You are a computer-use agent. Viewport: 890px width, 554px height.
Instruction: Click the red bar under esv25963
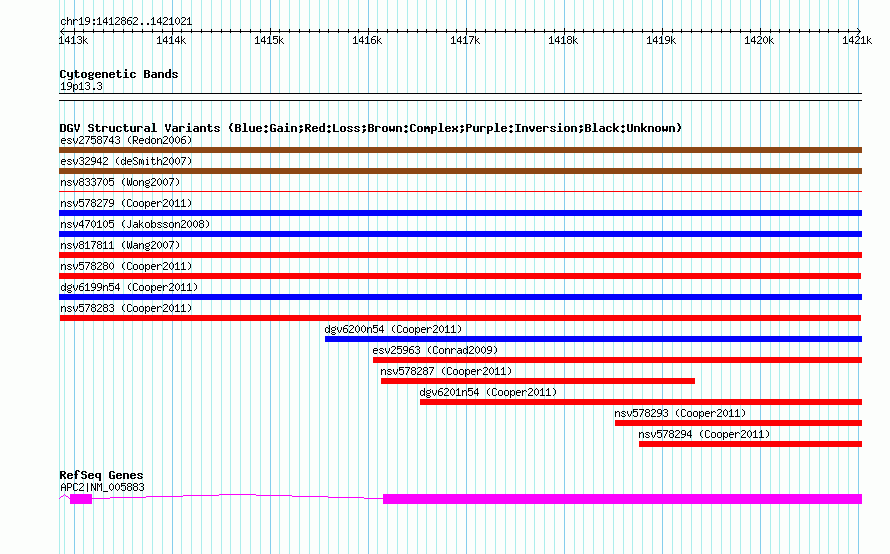point(618,360)
